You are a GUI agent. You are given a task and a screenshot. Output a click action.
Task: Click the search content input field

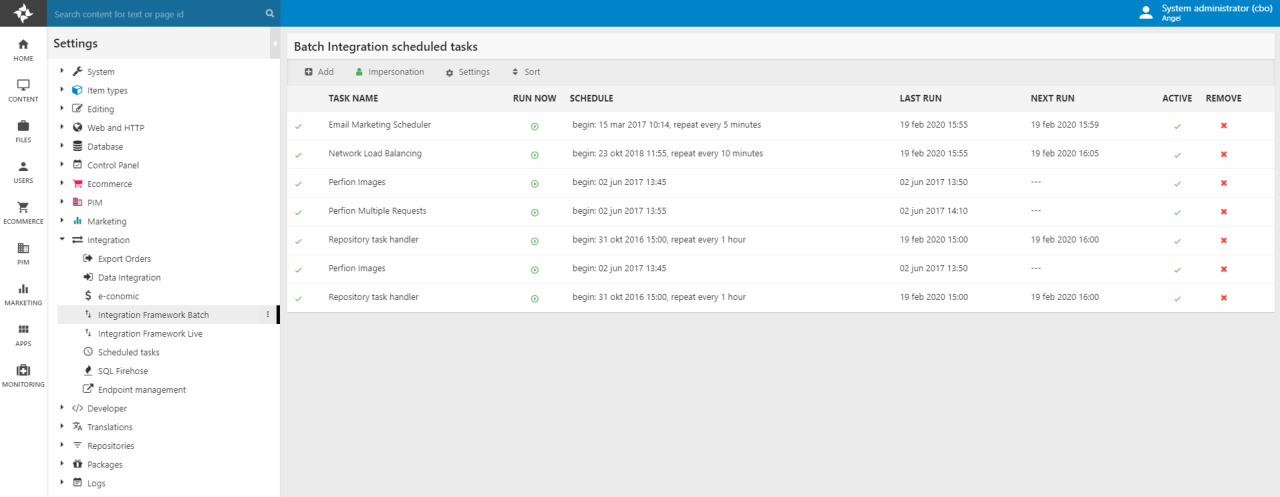(x=155, y=14)
